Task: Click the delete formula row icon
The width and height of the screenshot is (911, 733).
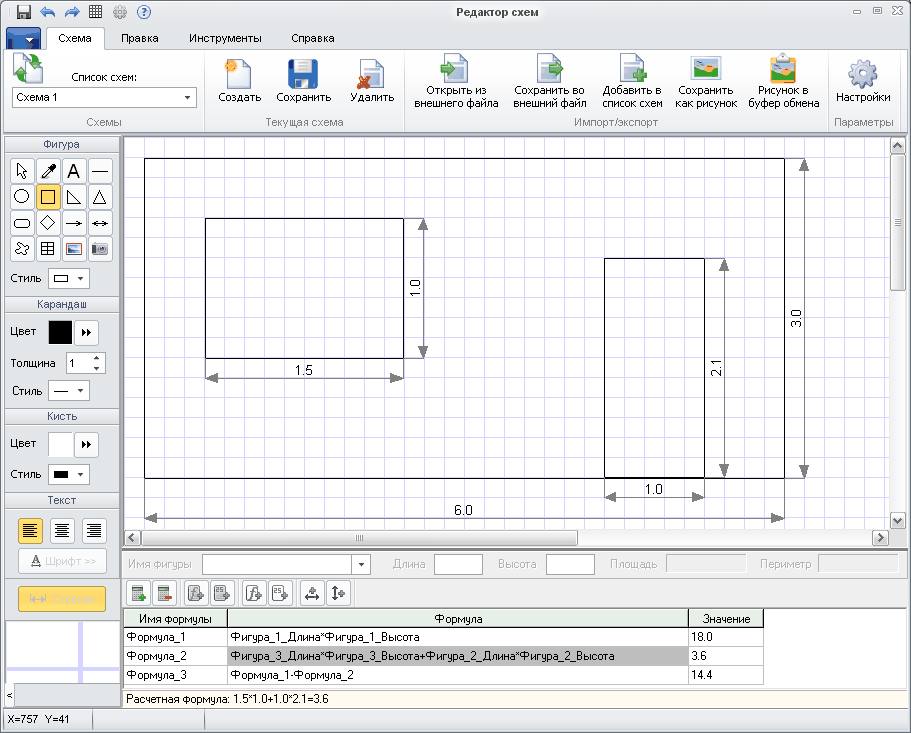Action: pyautogui.click(x=165, y=593)
